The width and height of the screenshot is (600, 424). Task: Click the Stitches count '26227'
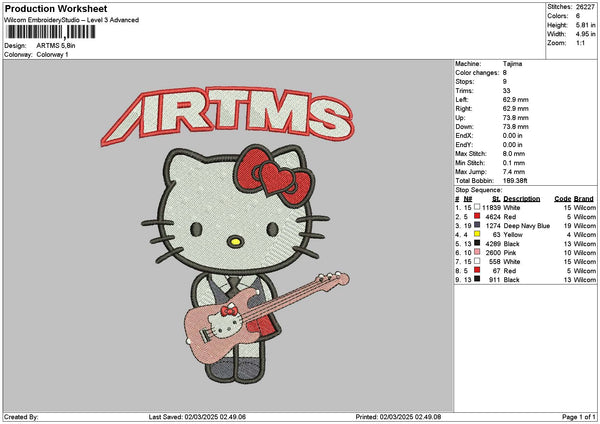coord(585,7)
